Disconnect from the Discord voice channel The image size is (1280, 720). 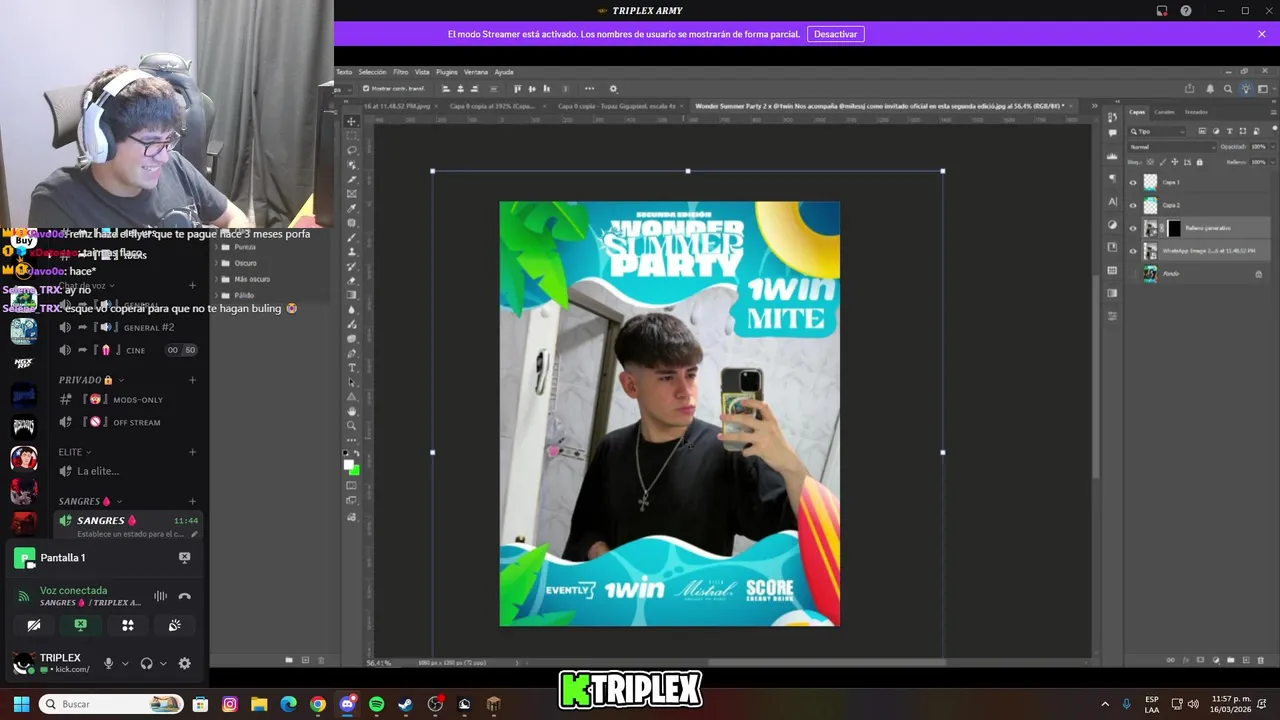[185, 596]
